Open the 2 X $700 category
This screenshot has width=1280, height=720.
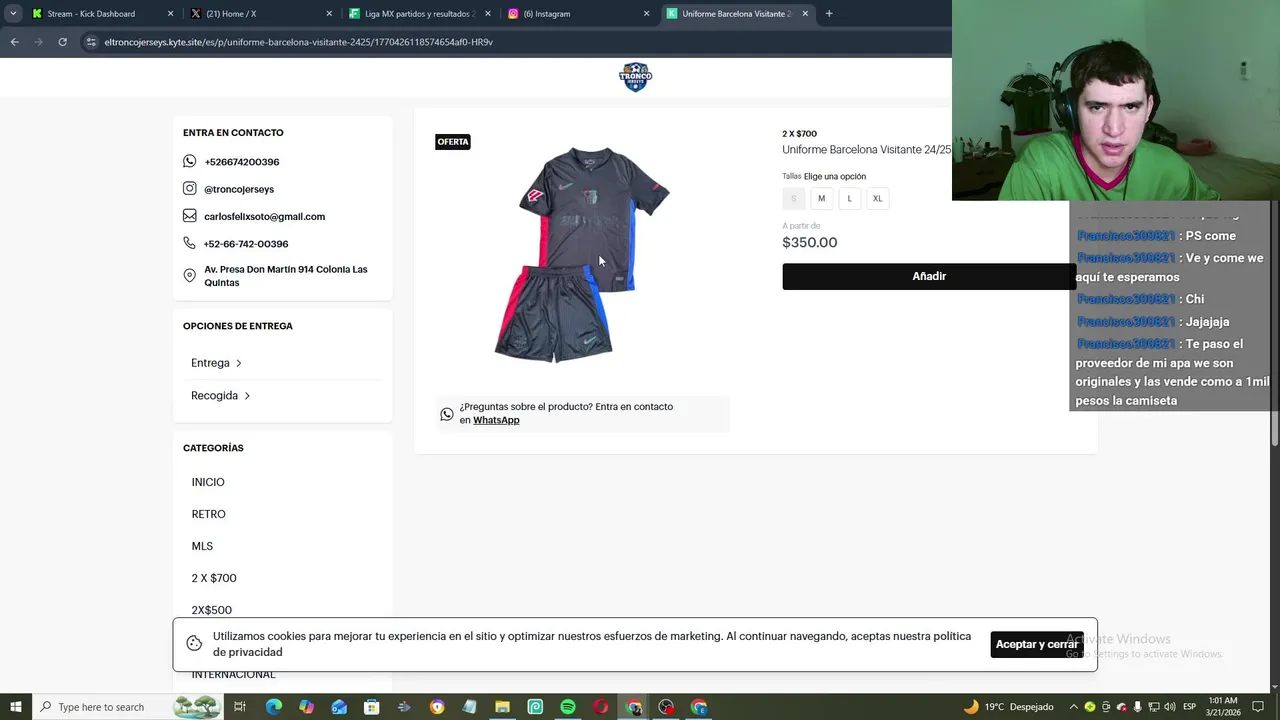[214, 578]
